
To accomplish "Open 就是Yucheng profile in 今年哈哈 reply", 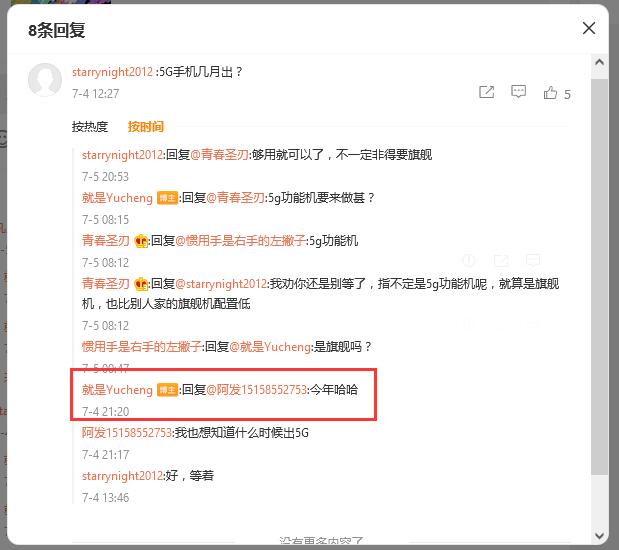I will 117,390.
